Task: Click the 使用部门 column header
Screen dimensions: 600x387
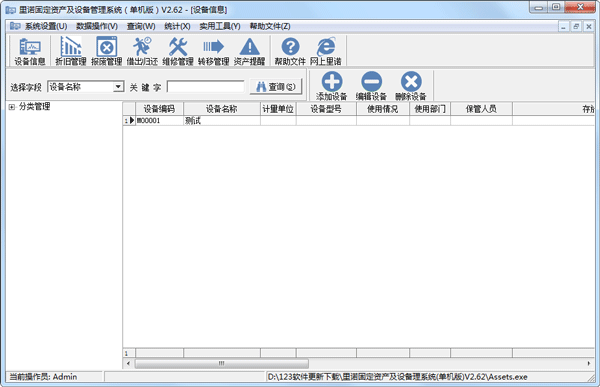Action: pos(430,109)
